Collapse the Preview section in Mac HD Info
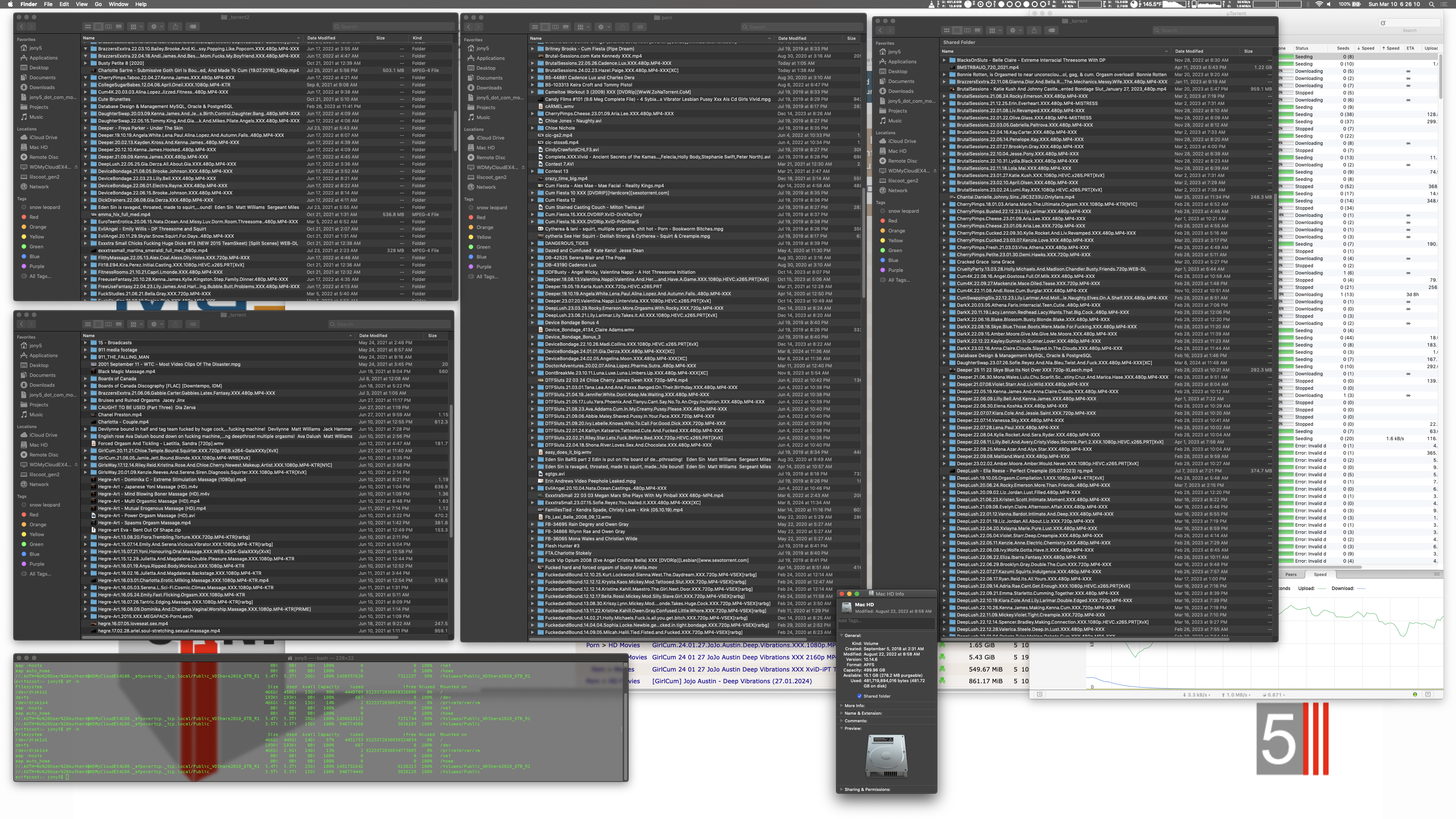 pyautogui.click(x=841, y=728)
